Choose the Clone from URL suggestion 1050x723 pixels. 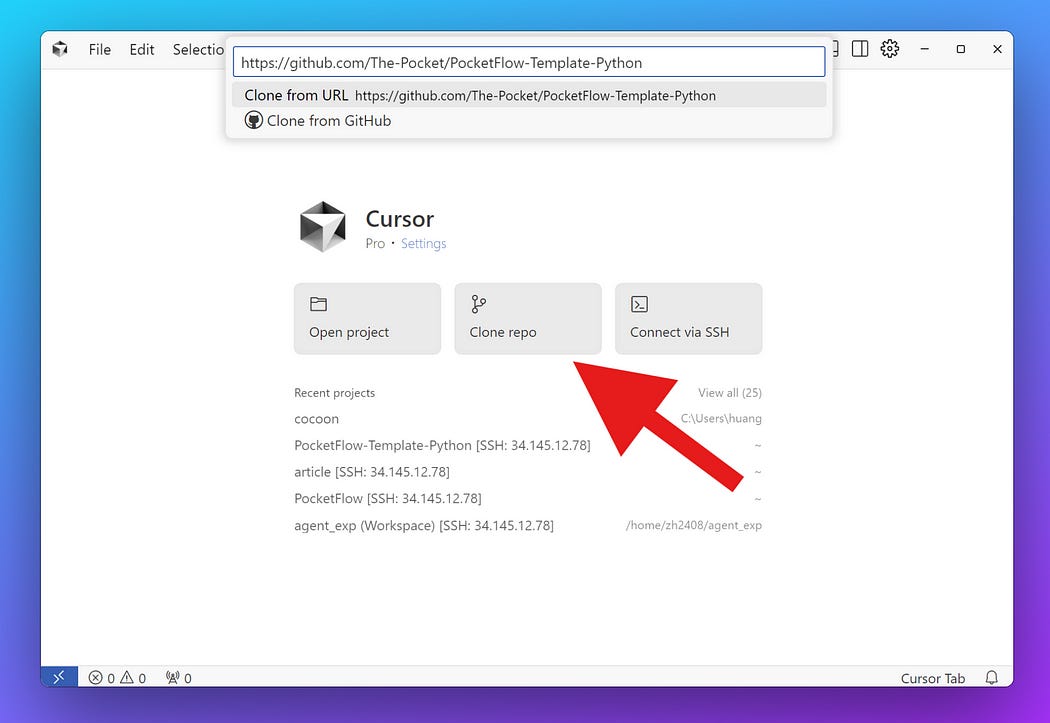point(480,96)
